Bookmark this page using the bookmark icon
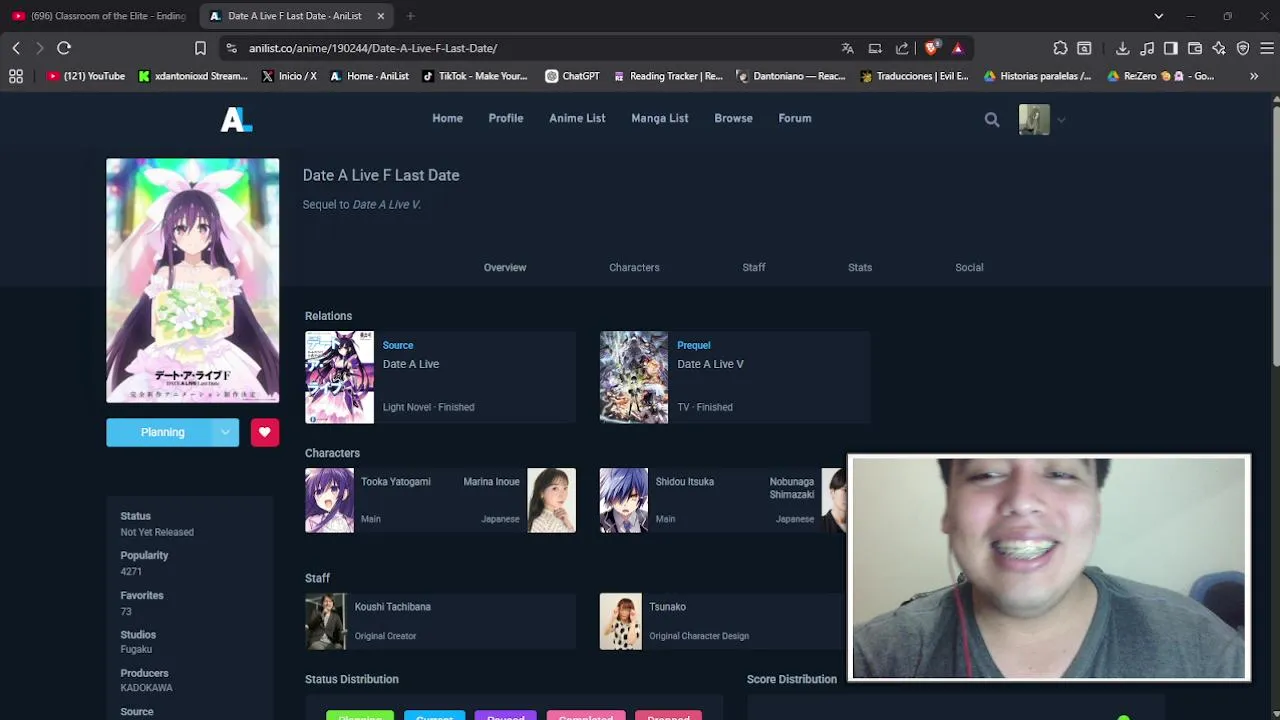 tap(200, 48)
